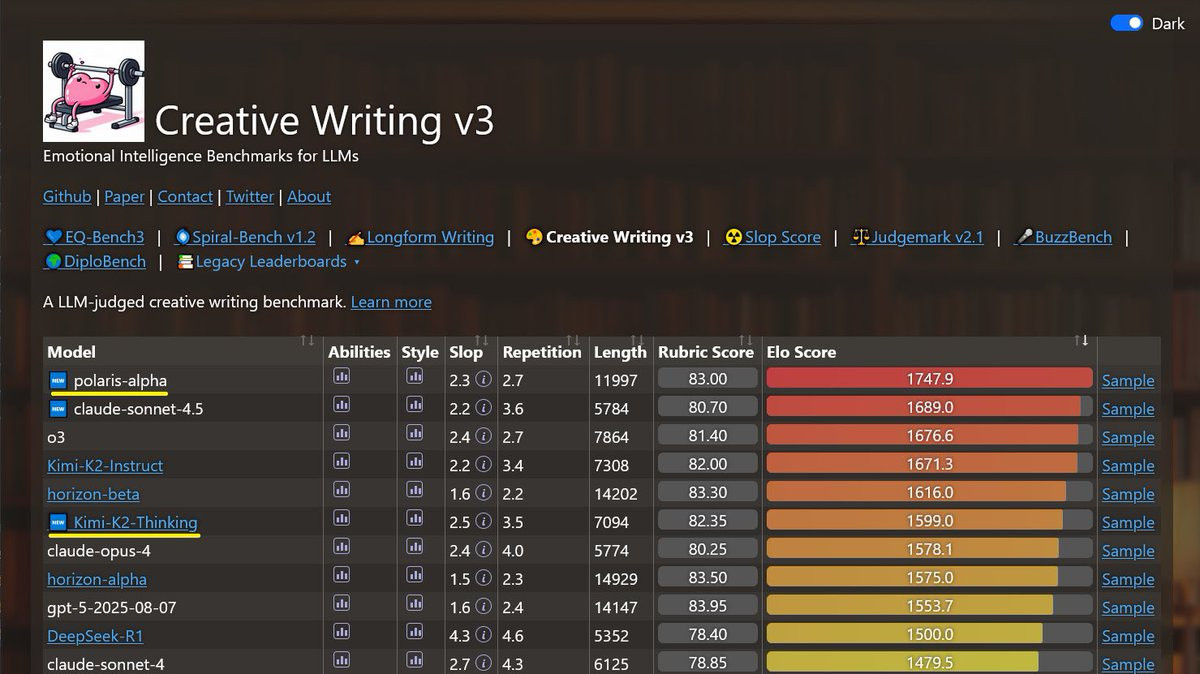Switch to DiploBench leaderboard
The image size is (1200, 674).
(x=95, y=261)
